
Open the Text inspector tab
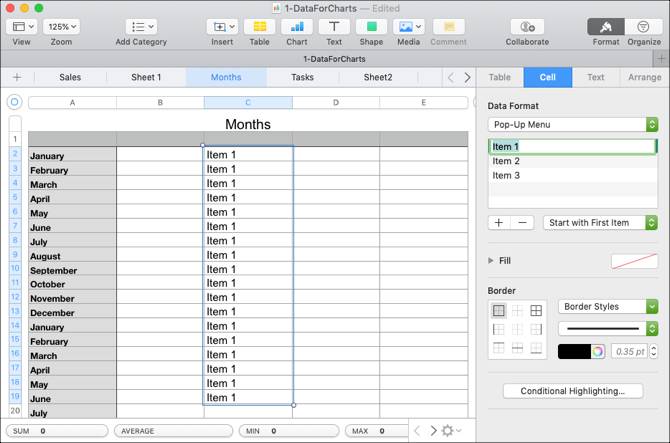coord(596,77)
